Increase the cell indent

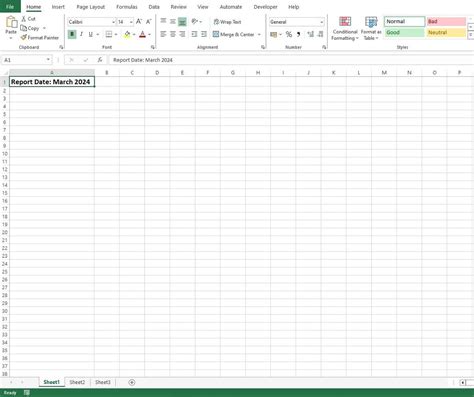(x=204, y=34)
